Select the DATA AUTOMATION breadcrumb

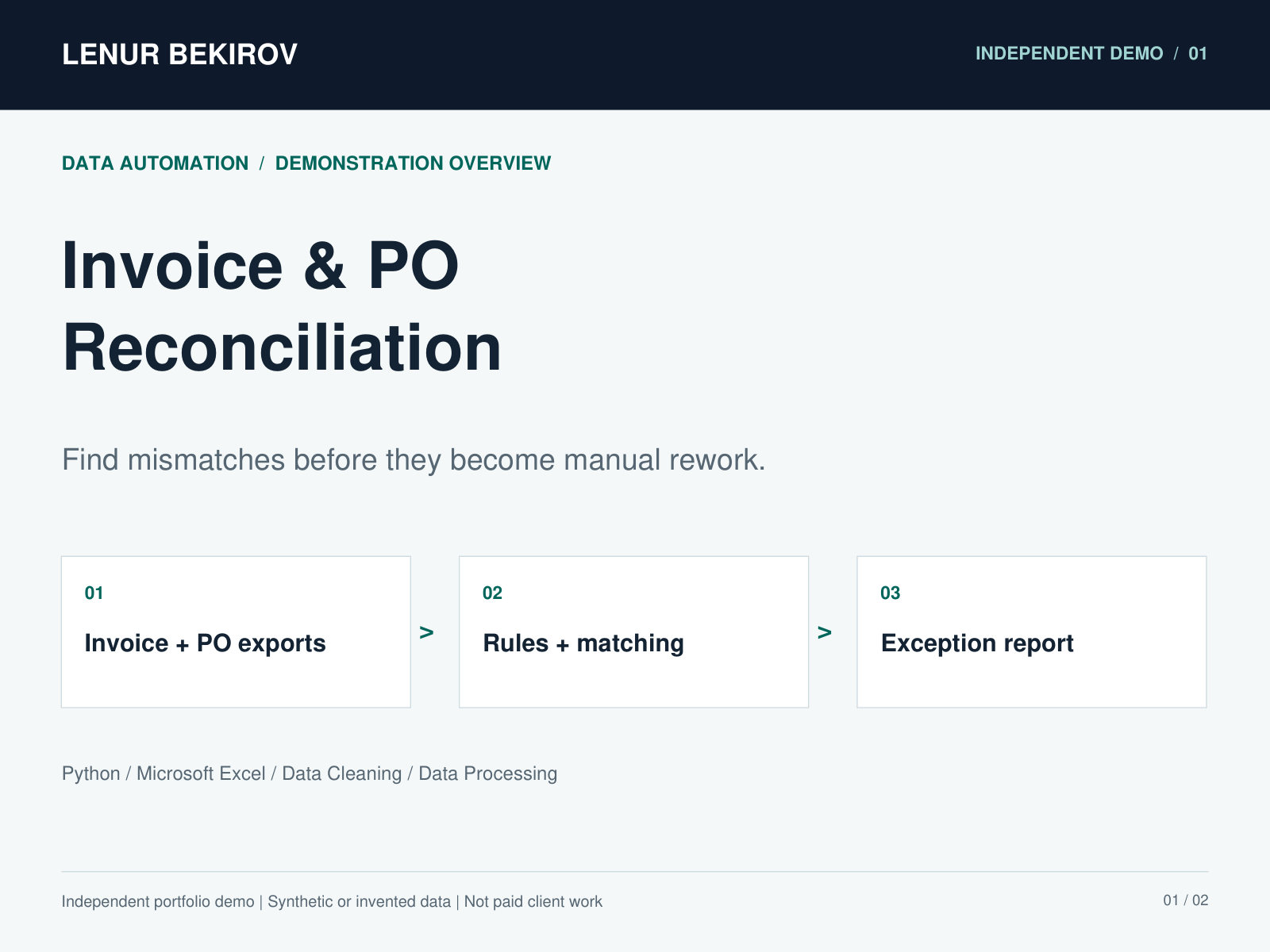pyautogui.click(x=155, y=163)
